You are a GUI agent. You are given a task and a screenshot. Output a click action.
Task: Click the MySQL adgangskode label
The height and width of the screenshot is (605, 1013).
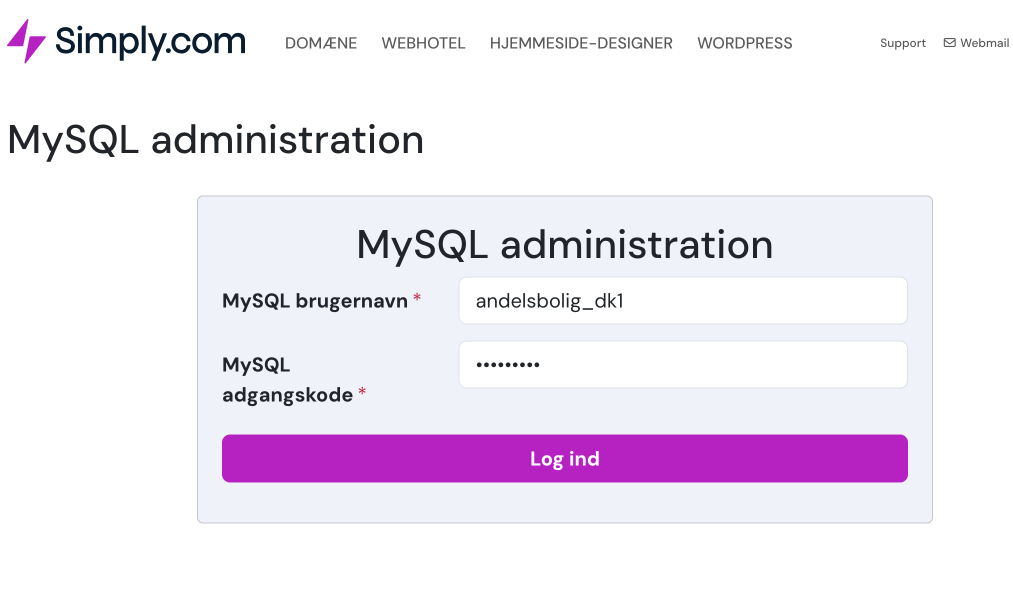pos(287,379)
